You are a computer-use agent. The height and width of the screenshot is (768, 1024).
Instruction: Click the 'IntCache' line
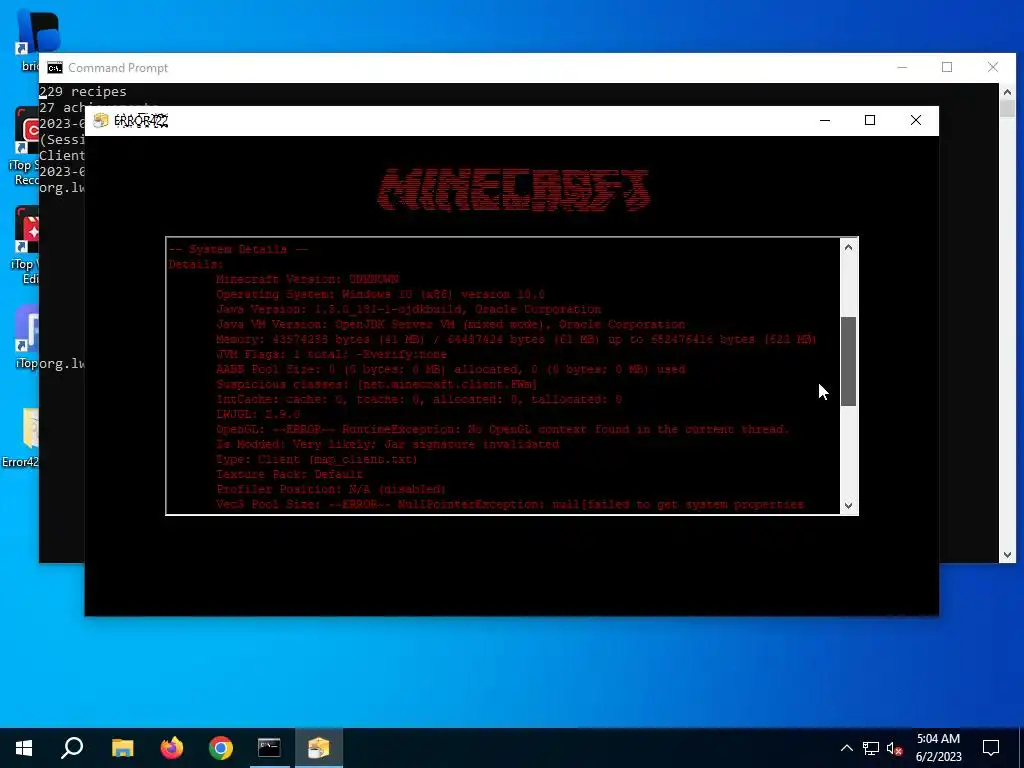419,400
